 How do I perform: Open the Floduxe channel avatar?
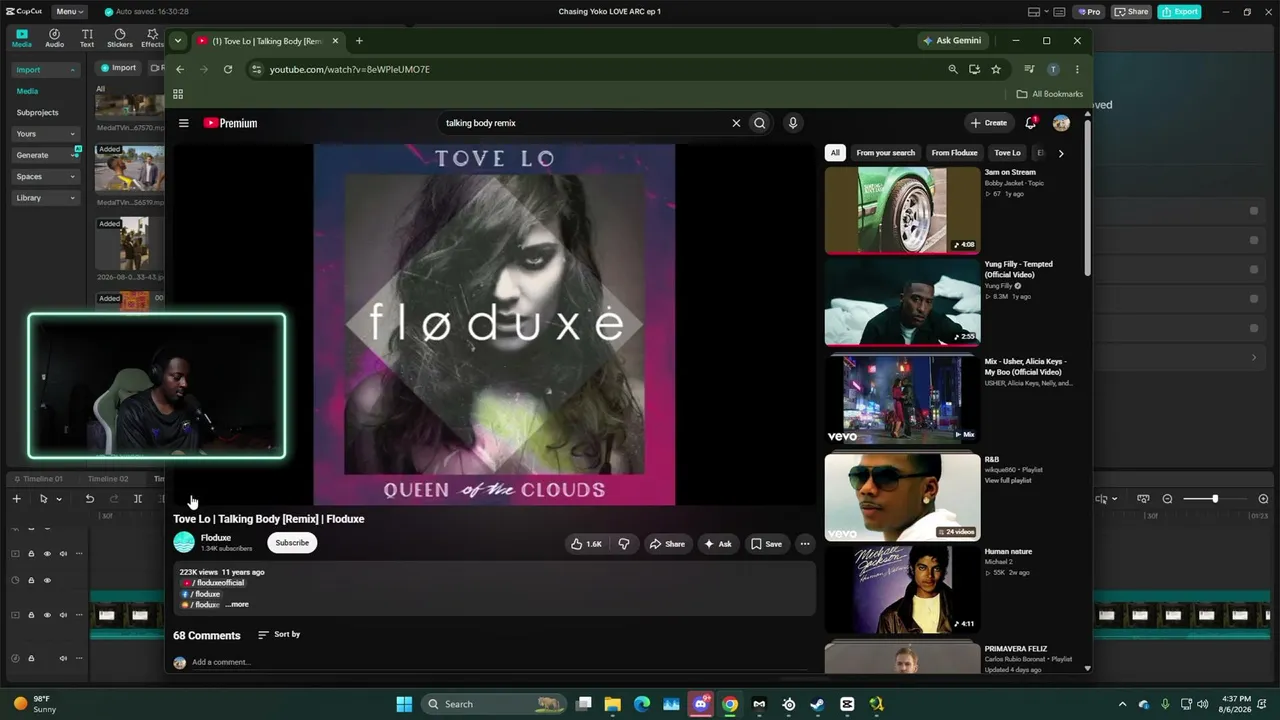184,542
